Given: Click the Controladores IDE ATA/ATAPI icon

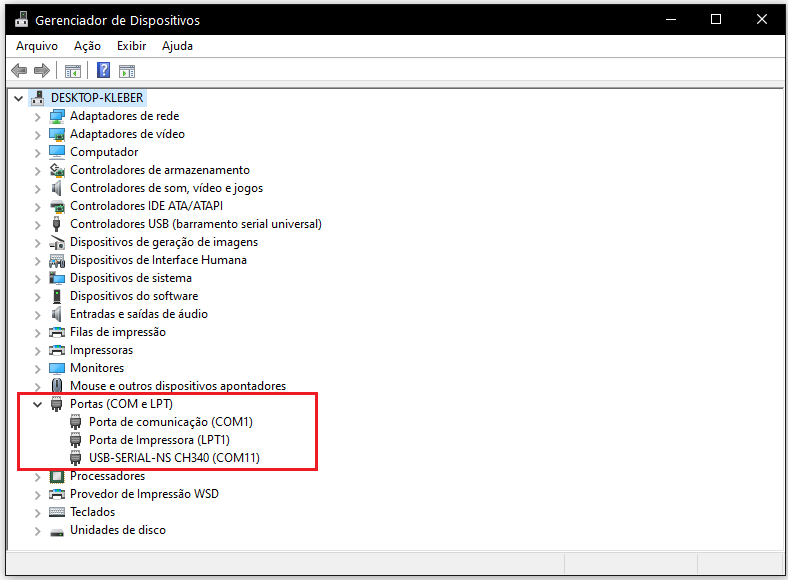Looking at the screenshot, I should tap(57, 206).
